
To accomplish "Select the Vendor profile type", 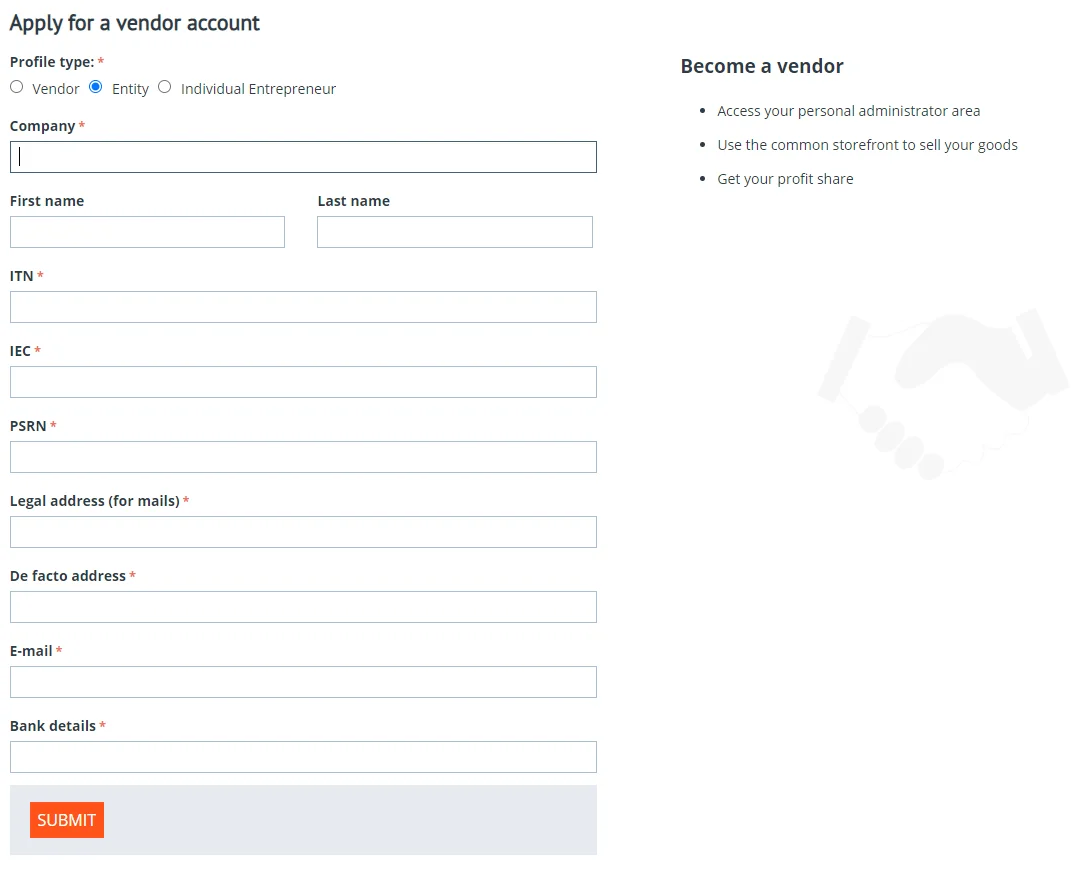I will pyautogui.click(x=16, y=87).
